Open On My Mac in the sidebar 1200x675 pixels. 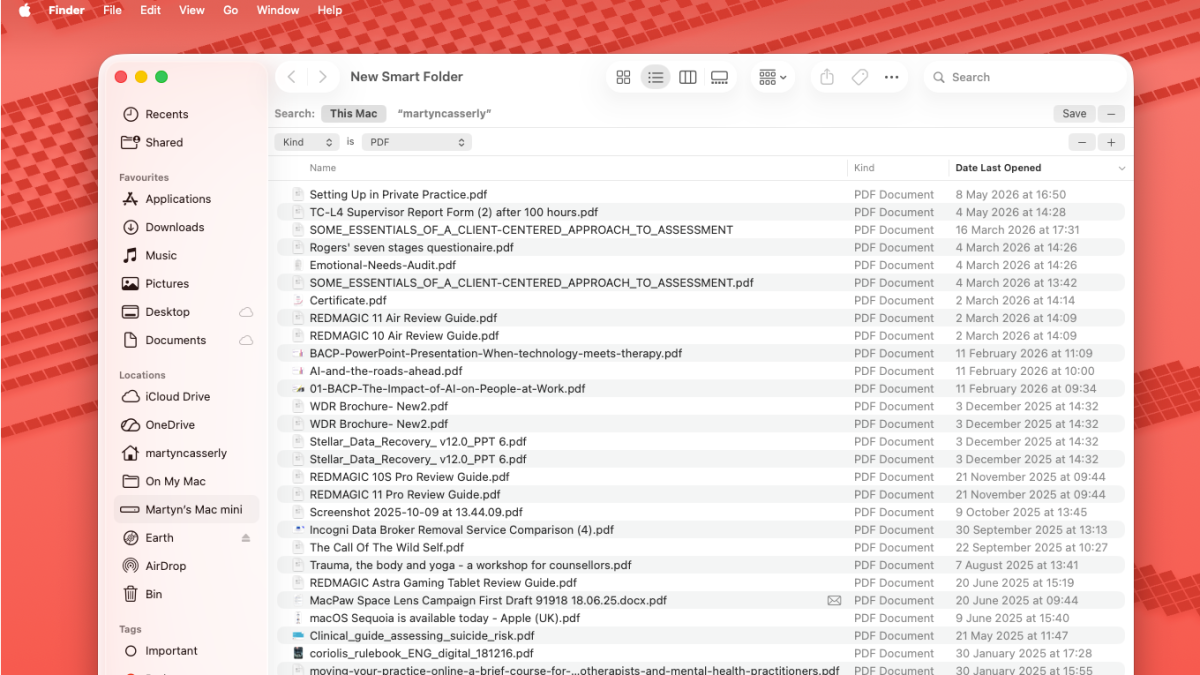click(x=186, y=481)
